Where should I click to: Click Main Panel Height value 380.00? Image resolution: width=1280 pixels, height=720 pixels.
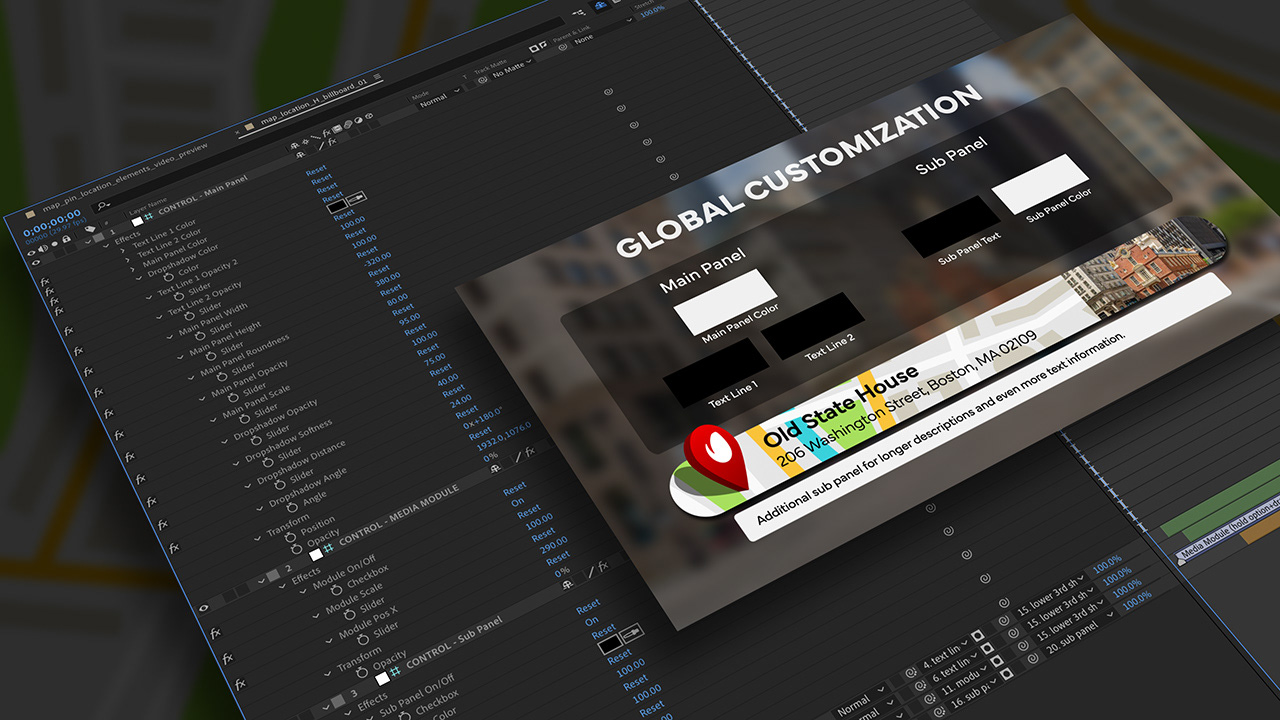coord(388,279)
